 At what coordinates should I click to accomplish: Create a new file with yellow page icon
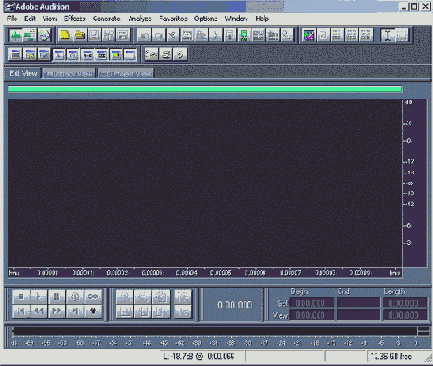coord(65,35)
